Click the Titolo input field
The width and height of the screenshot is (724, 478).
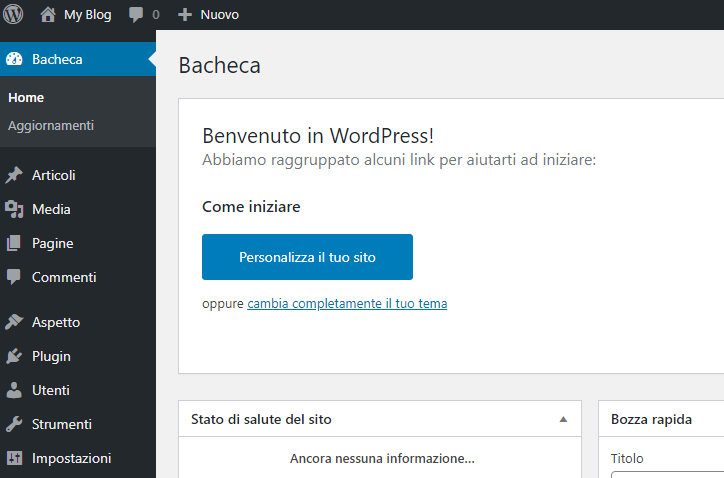(x=668, y=474)
